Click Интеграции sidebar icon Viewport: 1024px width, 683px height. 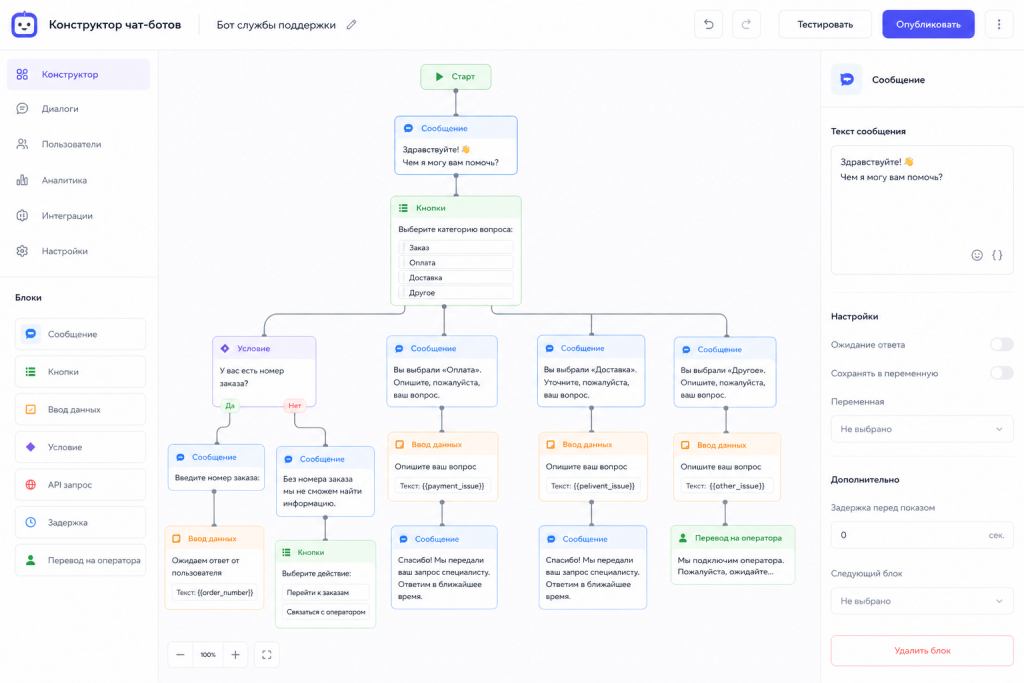[22, 215]
